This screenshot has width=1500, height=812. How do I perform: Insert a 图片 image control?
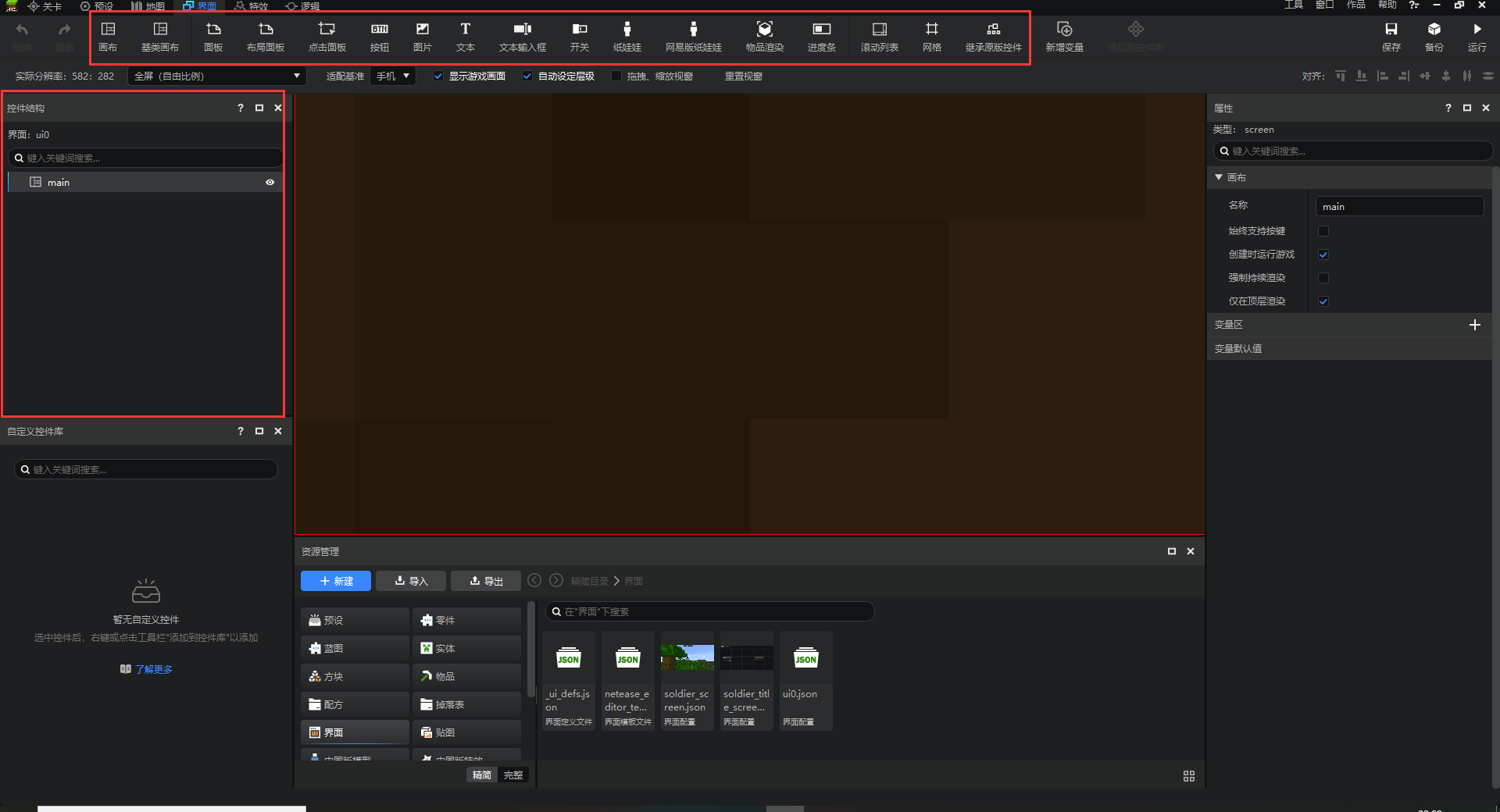click(422, 36)
